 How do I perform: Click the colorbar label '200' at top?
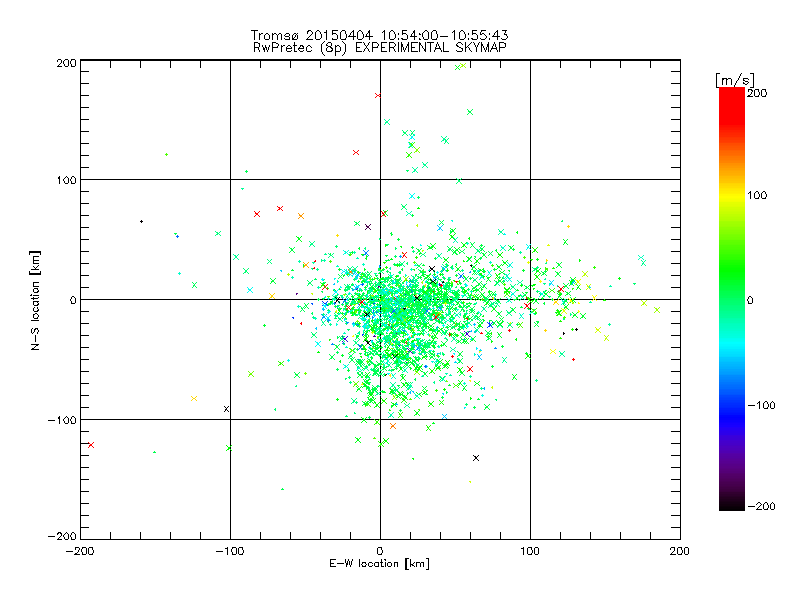click(757, 93)
